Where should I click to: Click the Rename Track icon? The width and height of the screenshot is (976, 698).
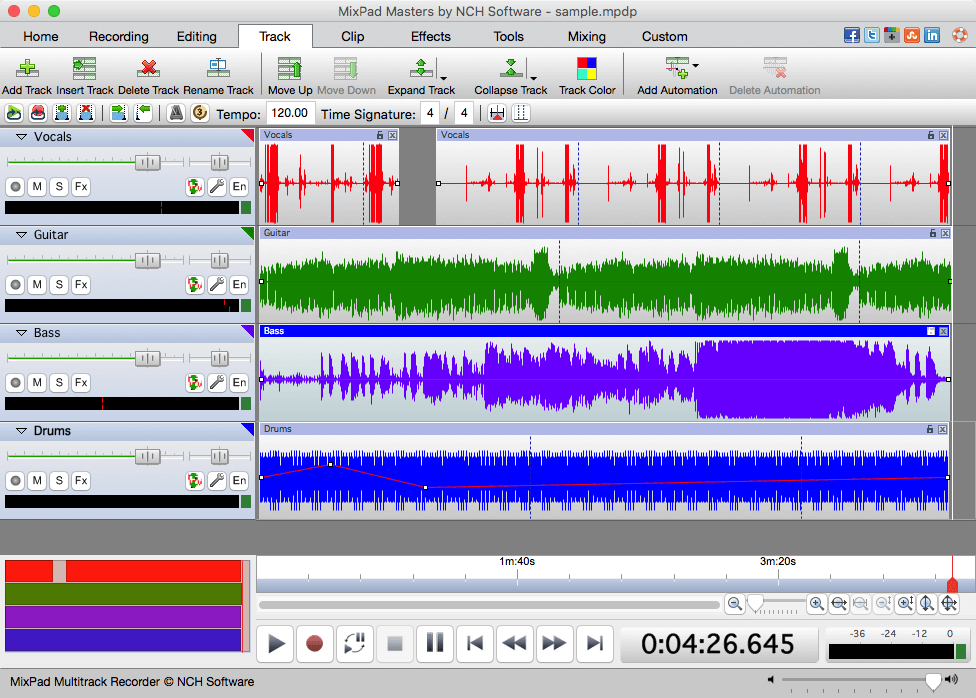218,68
